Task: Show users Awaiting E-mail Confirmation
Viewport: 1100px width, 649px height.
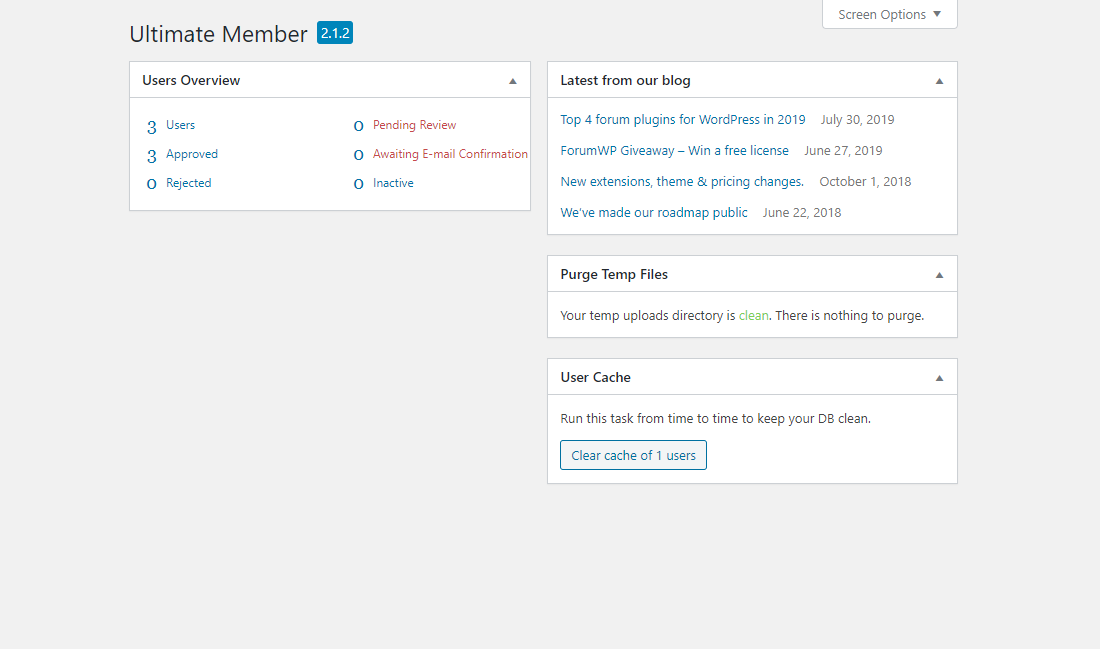Action: 450,154
